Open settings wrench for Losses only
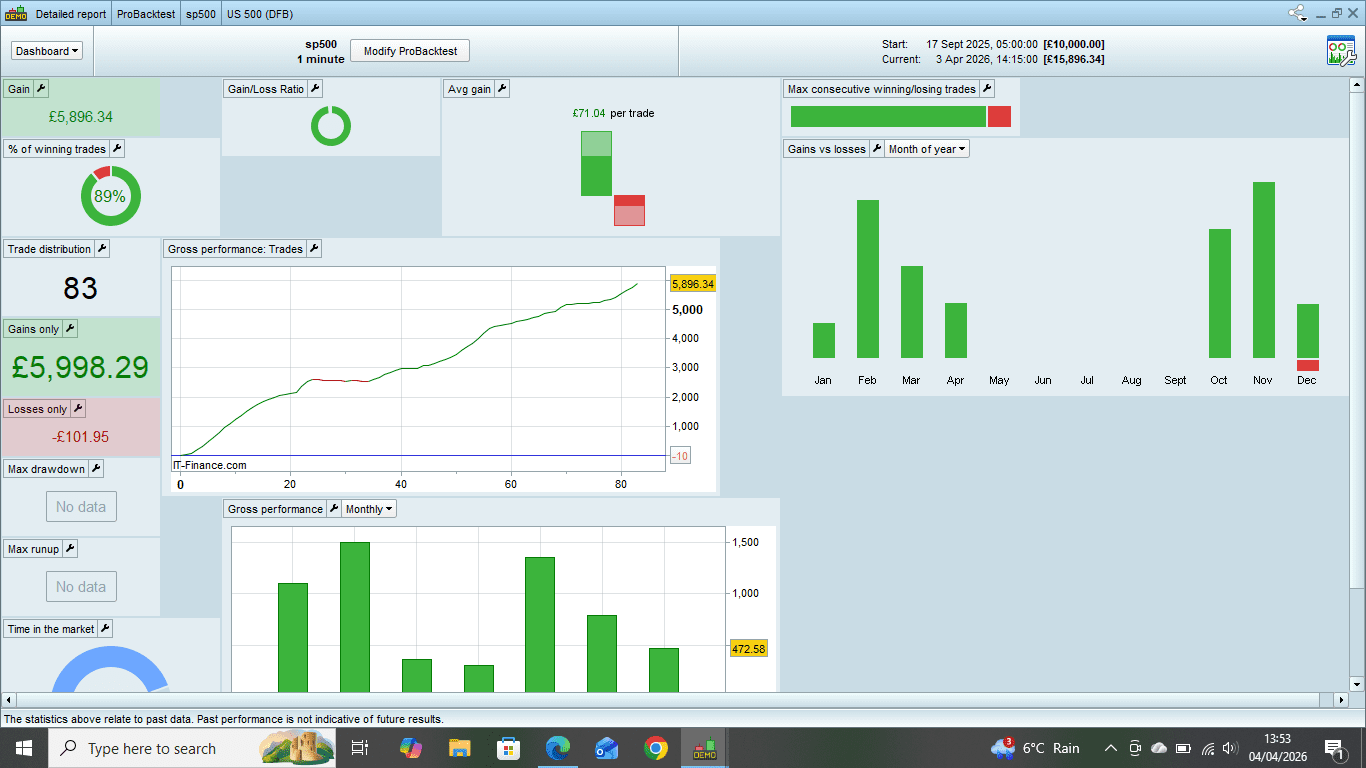1366x768 pixels. pyautogui.click(x=78, y=409)
